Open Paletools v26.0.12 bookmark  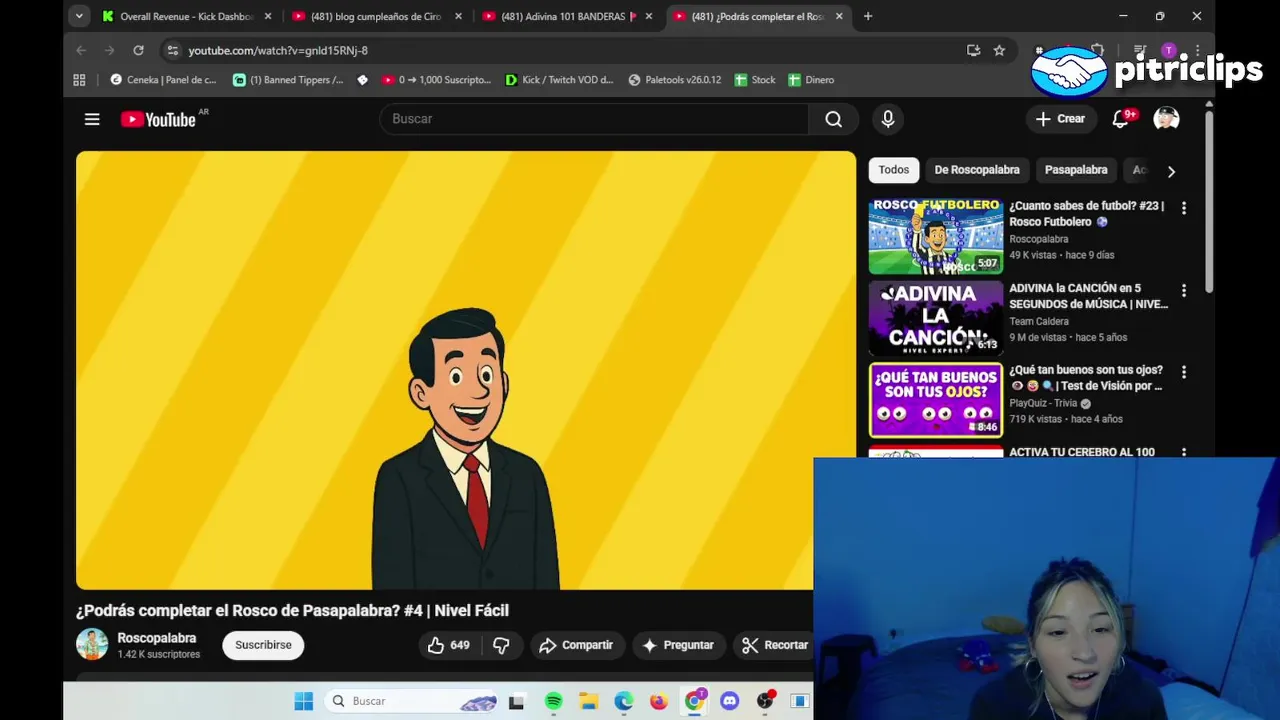[x=674, y=80]
